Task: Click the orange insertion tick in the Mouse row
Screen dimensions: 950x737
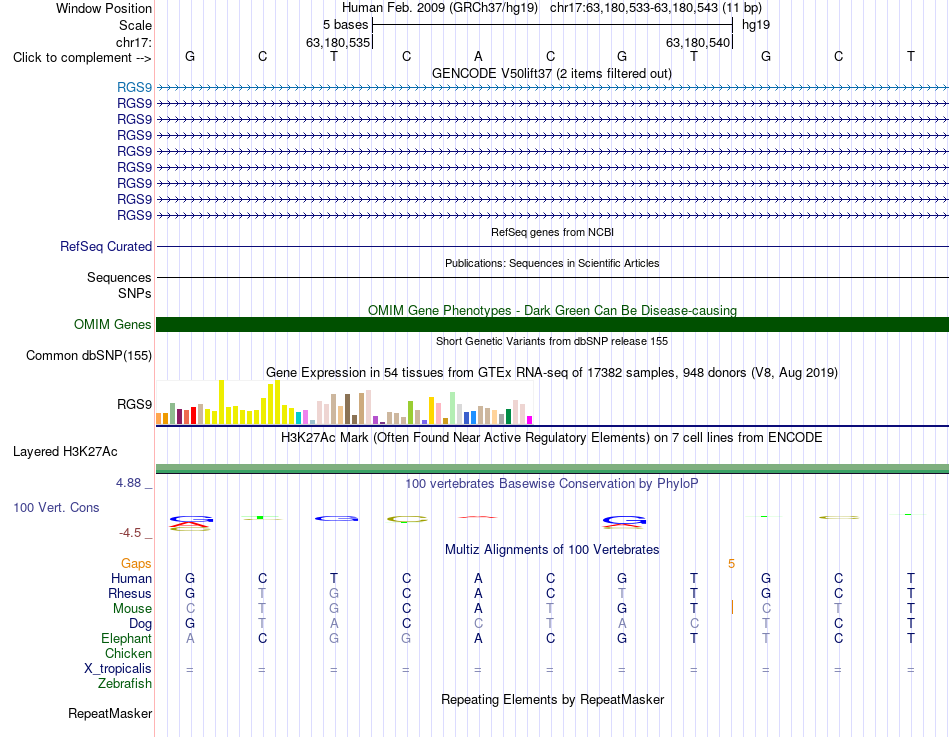Action: [x=732, y=607]
